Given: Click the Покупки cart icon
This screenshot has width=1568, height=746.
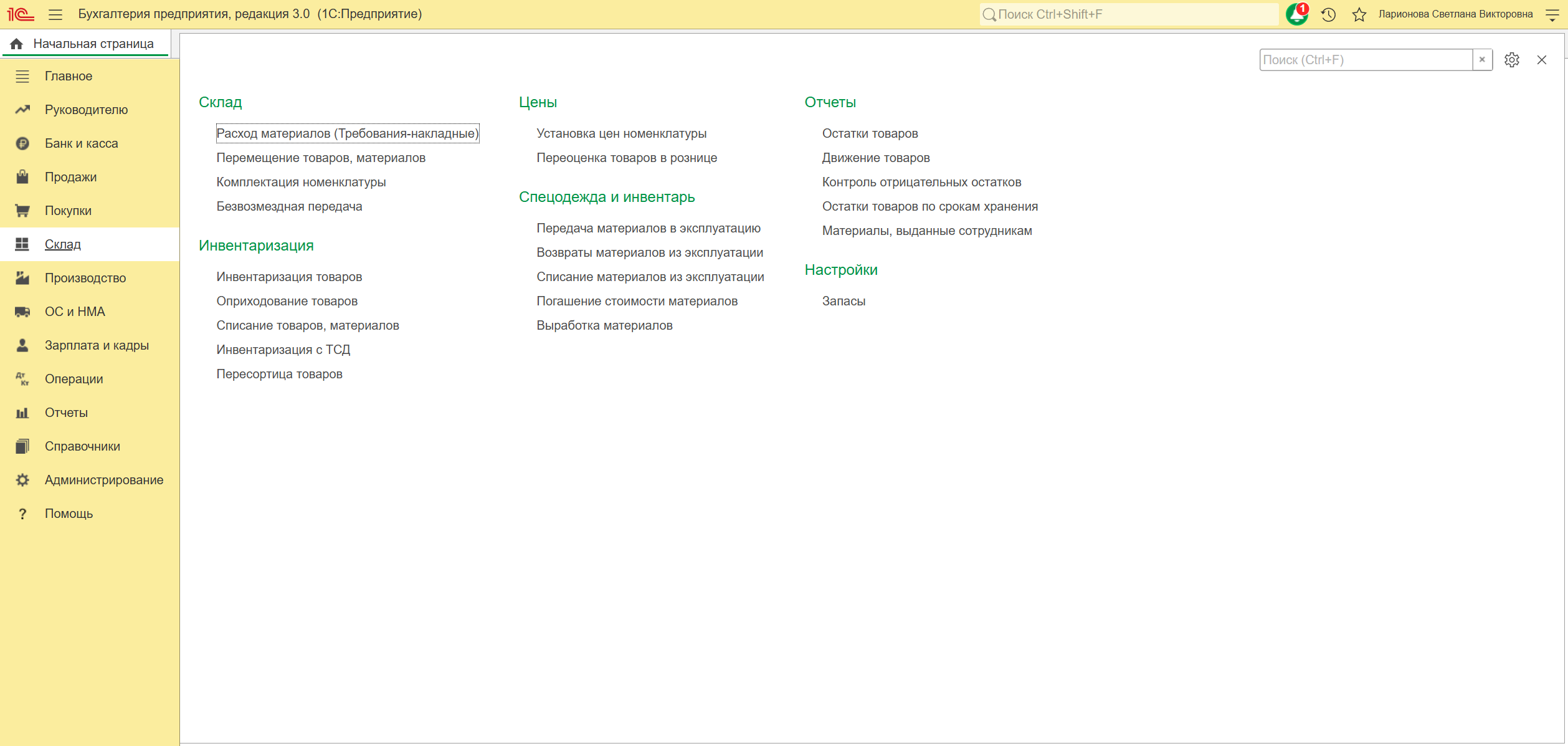Looking at the screenshot, I should click(x=22, y=211).
